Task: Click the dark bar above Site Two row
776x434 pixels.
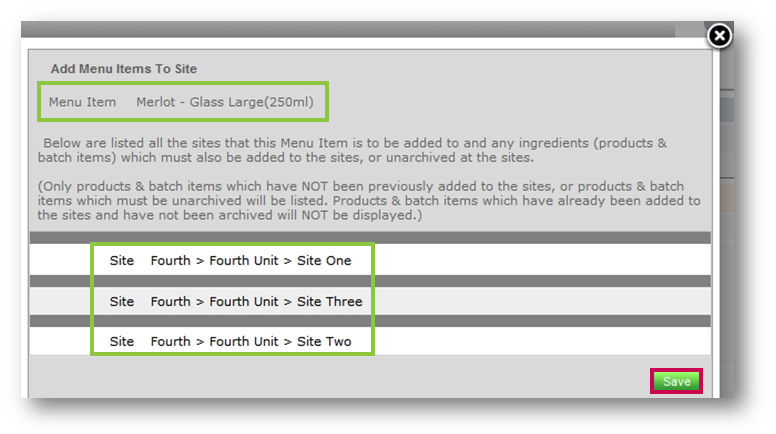Action: (370, 321)
